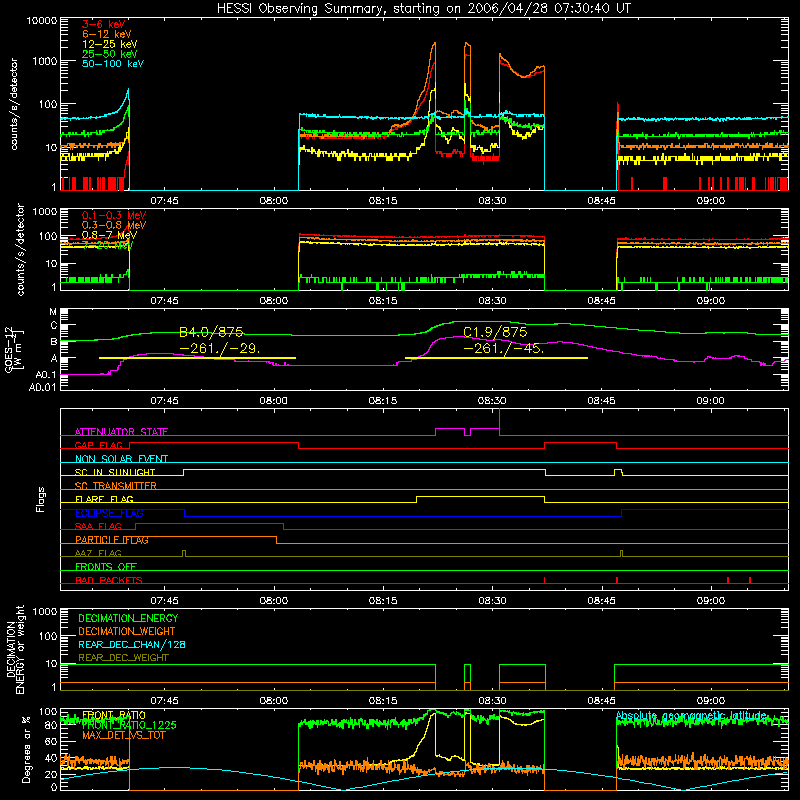Click the raised FLARE_FLAG segment
This screenshot has height=800, width=800.
click(x=481, y=496)
